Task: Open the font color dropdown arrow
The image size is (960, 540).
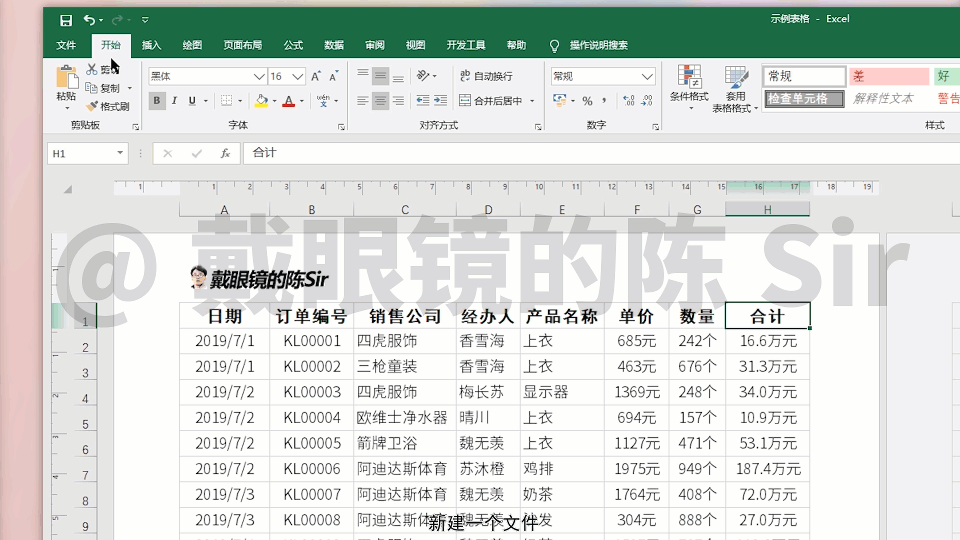Action: click(x=302, y=100)
